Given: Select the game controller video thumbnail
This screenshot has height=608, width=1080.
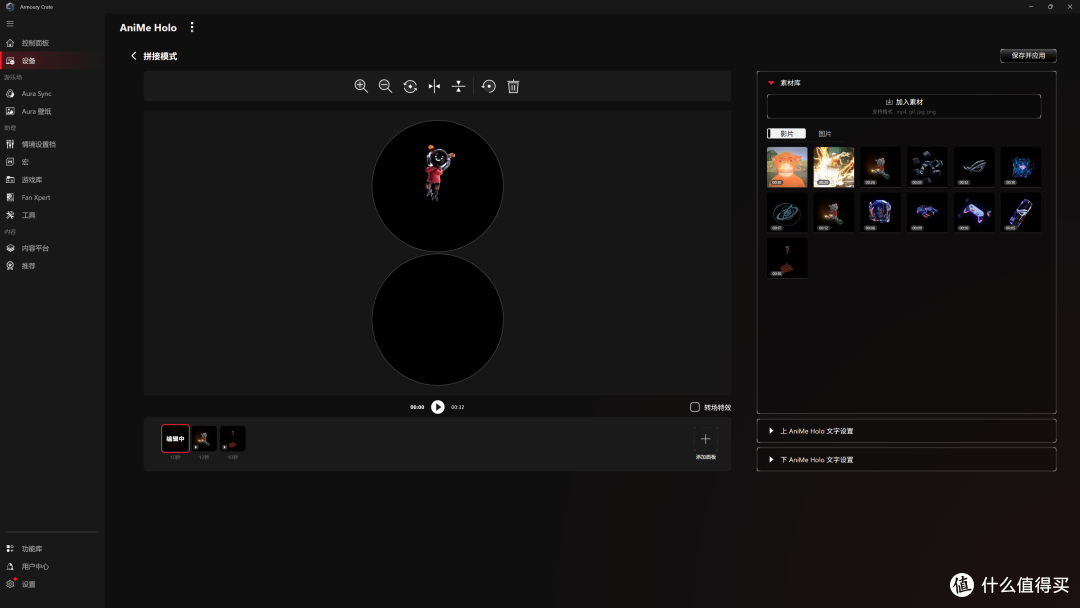Looking at the screenshot, I should point(974,212).
